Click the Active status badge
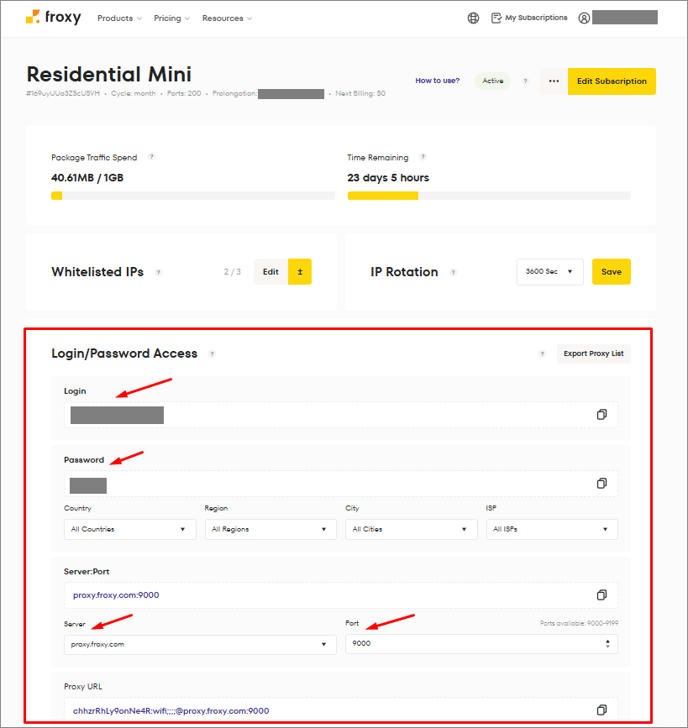This screenshot has width=688, height=728. point(493,81)
